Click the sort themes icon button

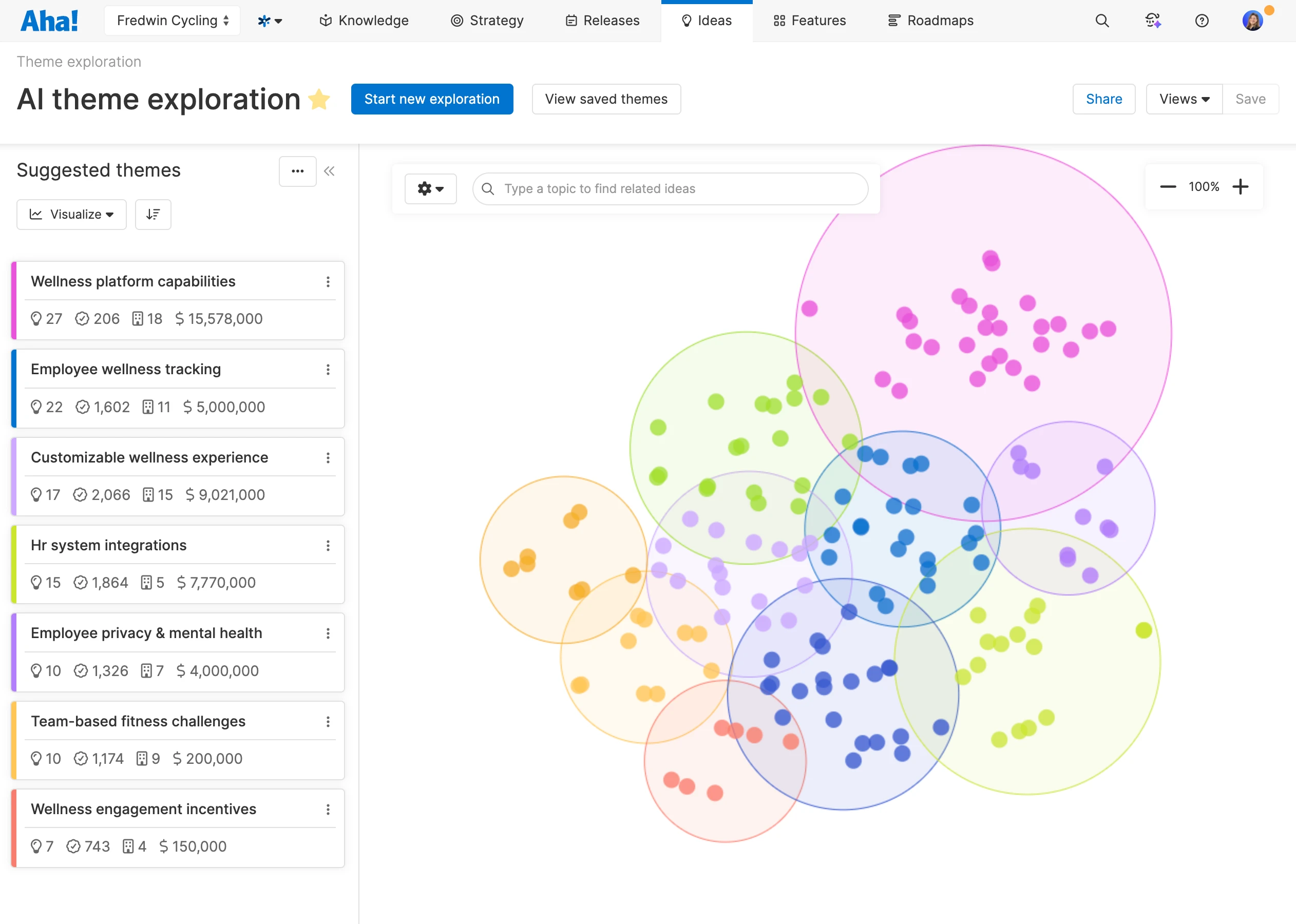click(x=153, y=215)
